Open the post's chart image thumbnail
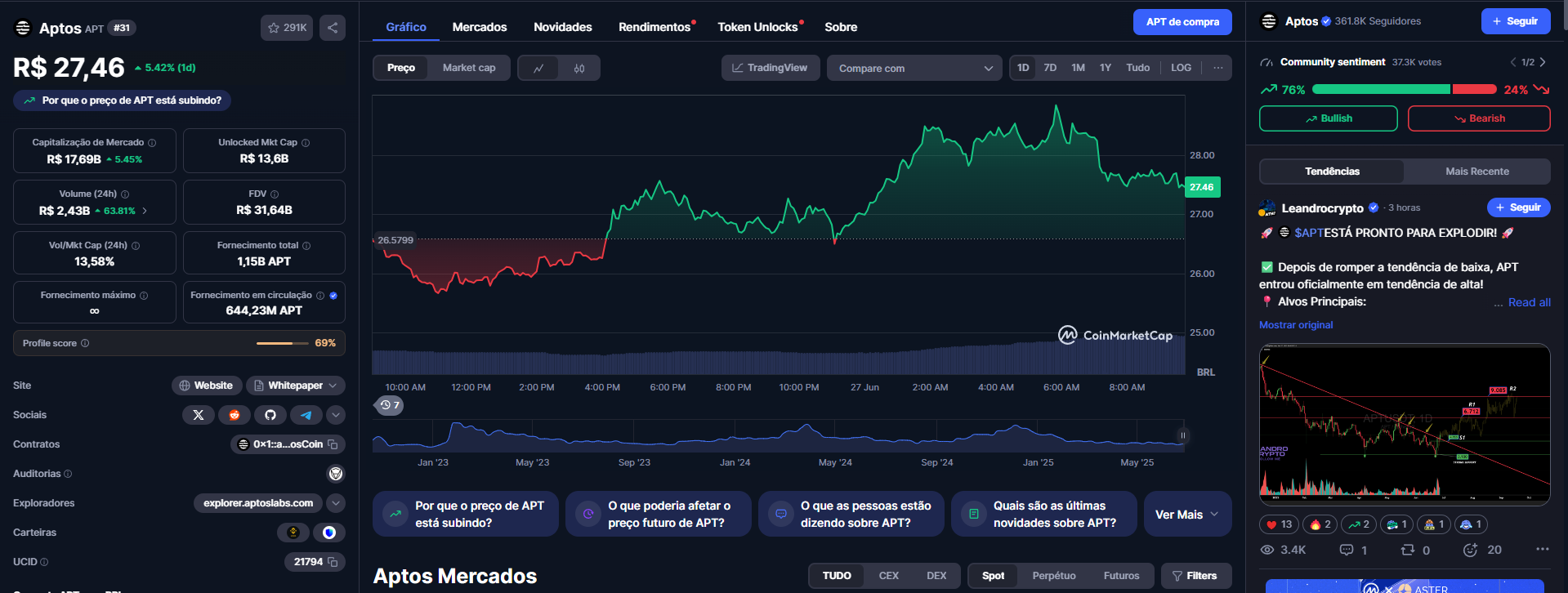 [1405, 425]
